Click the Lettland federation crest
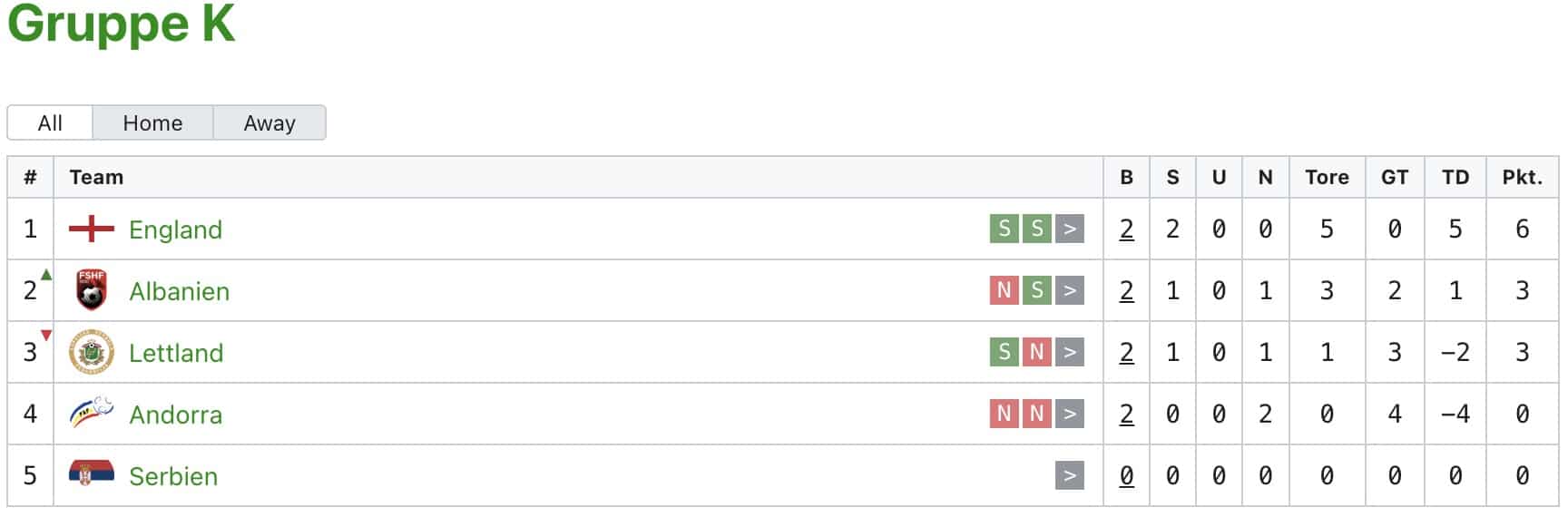Viewport: 1568px width, 517px height. click(x=92, y=352)
